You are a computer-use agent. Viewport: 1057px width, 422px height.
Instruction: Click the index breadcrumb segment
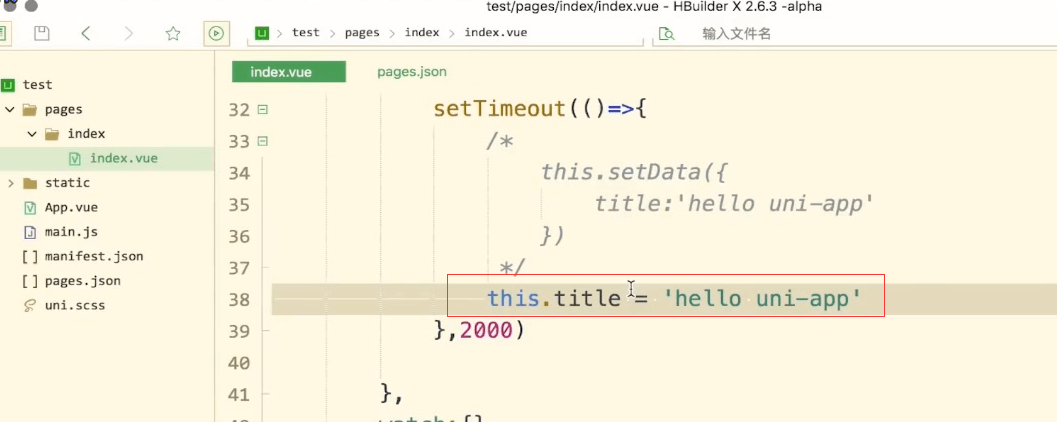(422, 33)
